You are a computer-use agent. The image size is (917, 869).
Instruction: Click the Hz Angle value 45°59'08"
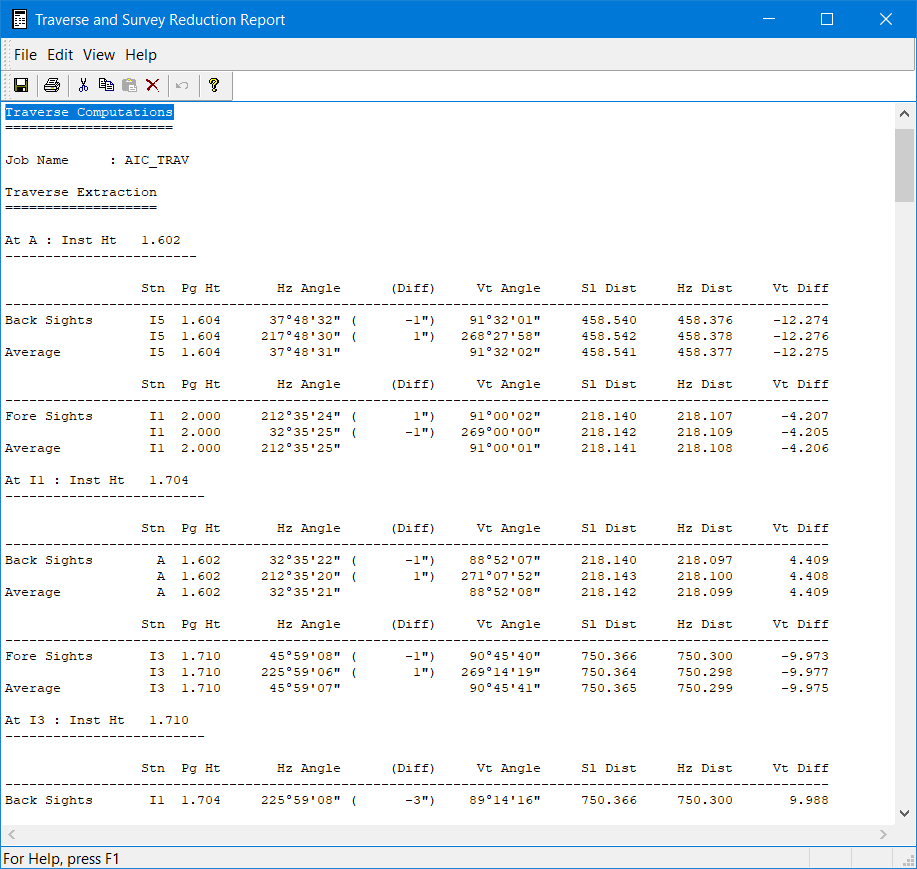pos(305,656)
